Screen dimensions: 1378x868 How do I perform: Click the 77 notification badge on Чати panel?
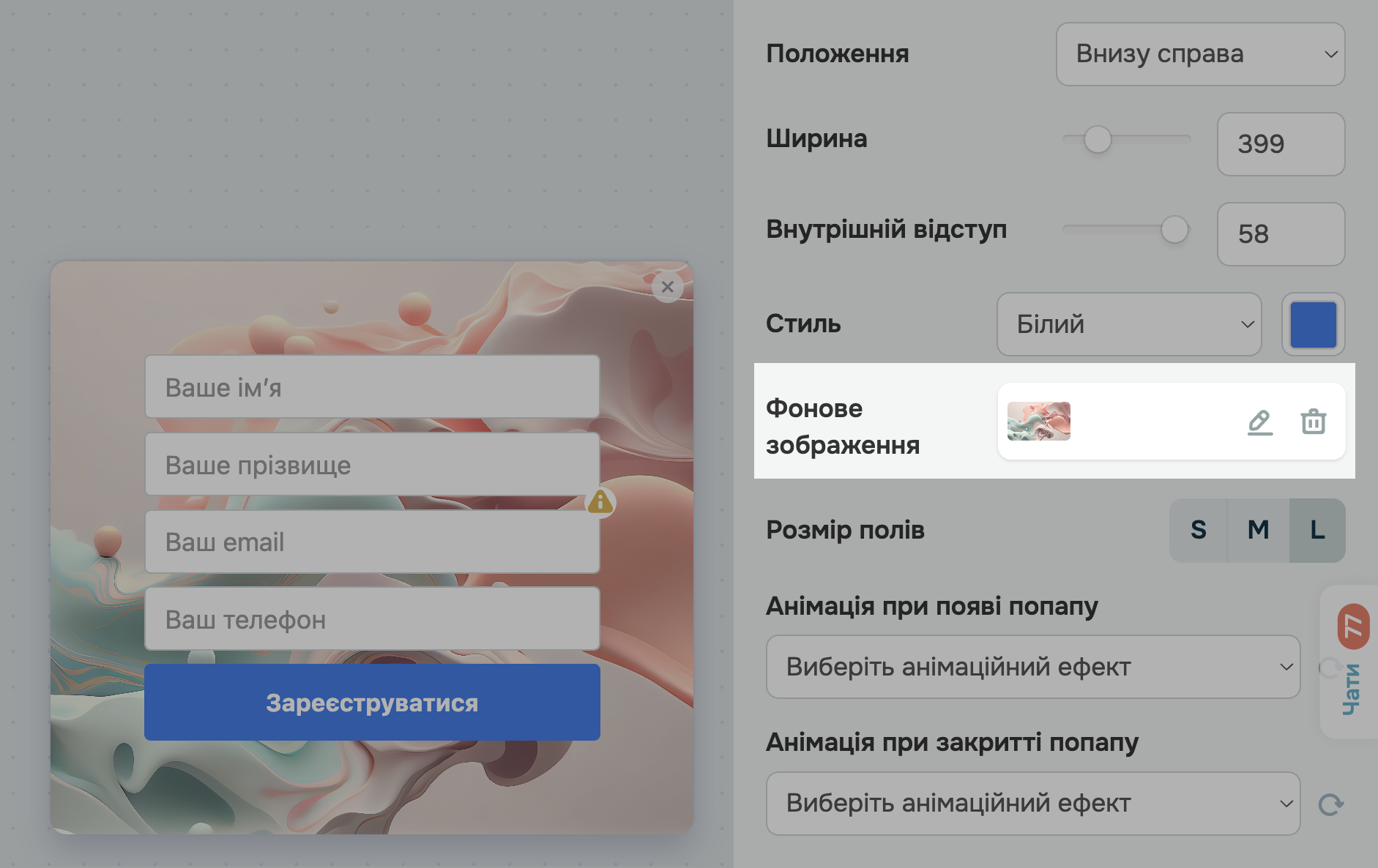click(x=1355, y=626)
